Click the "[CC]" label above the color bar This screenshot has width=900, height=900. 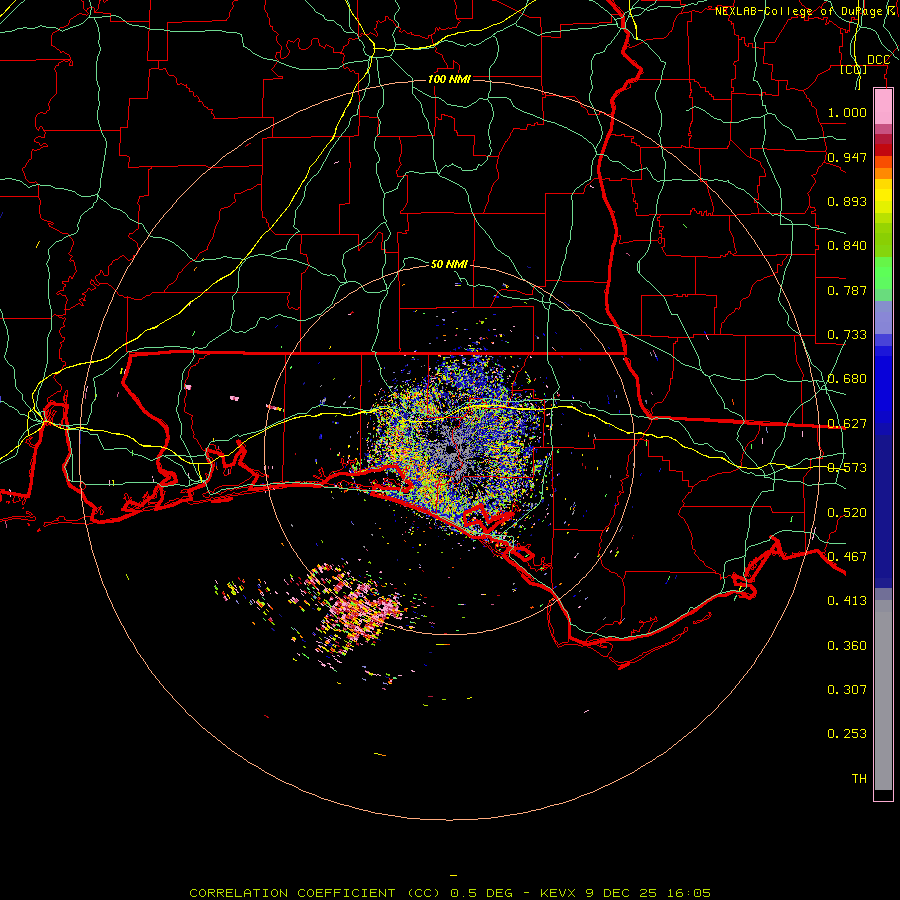[x=854, y=70]
